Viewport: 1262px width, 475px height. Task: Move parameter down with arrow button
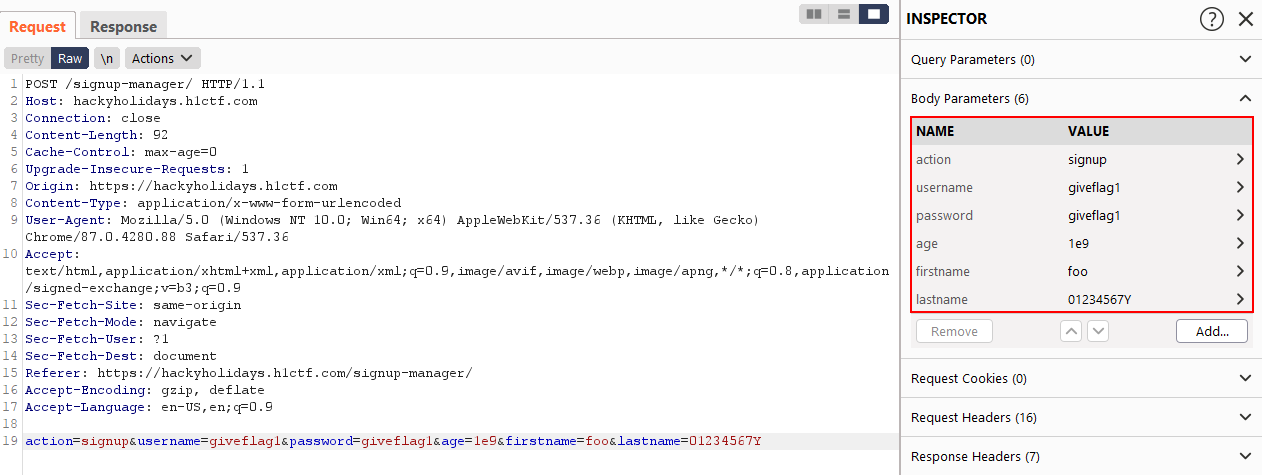pyautogui.click(x=1098, y=331)
